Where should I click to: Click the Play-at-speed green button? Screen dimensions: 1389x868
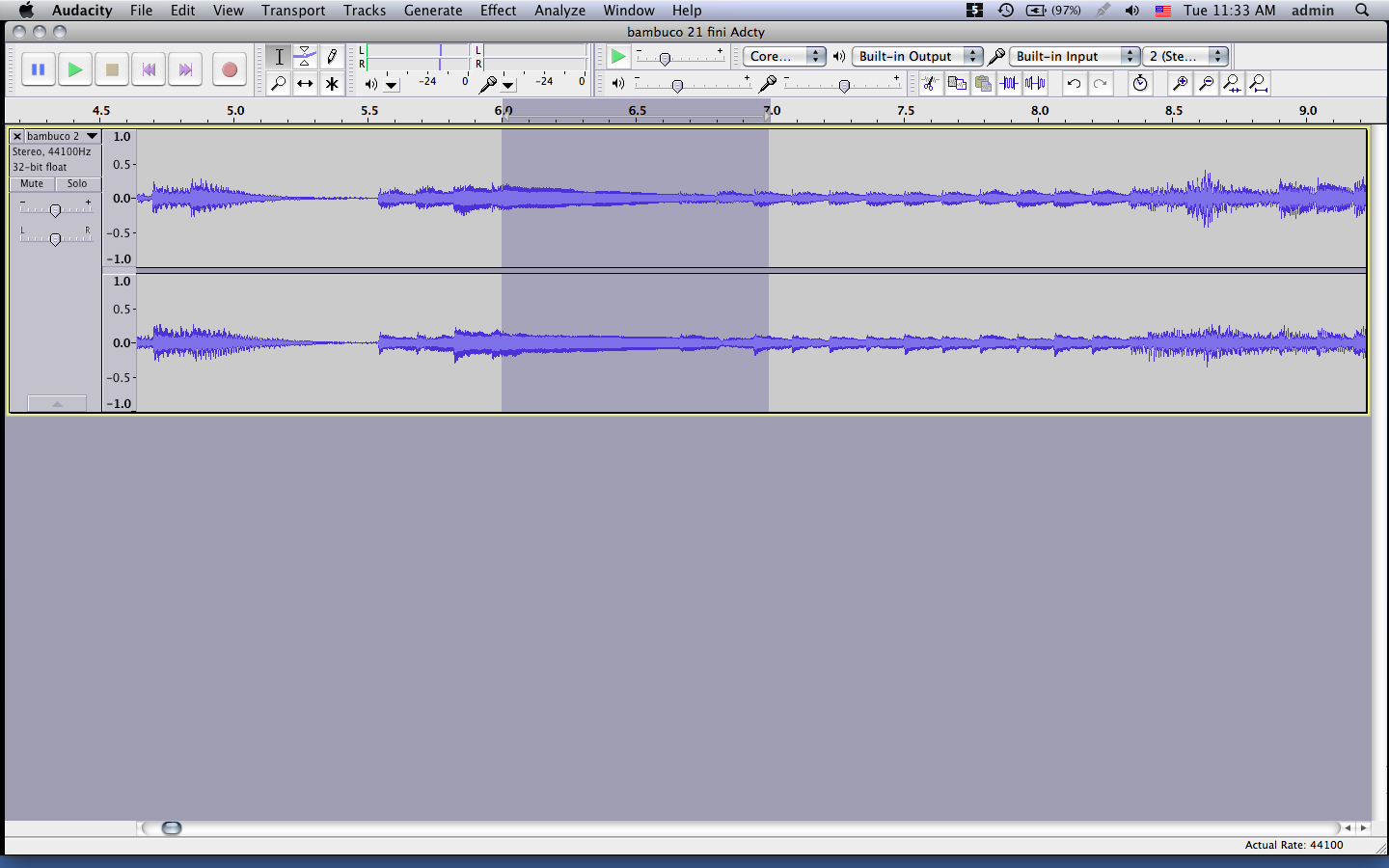tap(618, 57)
